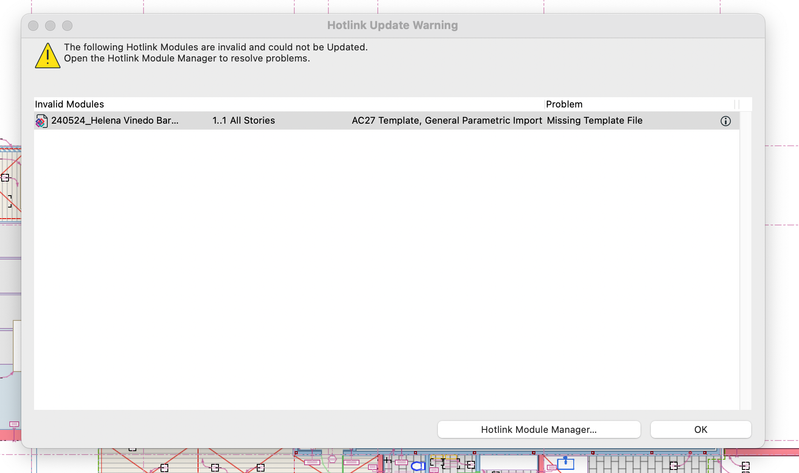Select the '240524_Helena Vinedo Bar...' module name

coord(115,121)
